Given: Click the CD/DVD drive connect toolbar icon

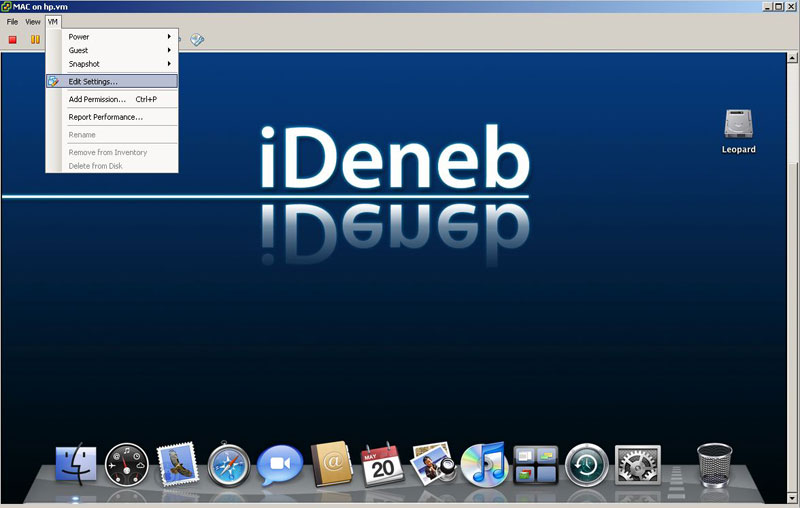Looking at the screenshot, I should 197,39.
